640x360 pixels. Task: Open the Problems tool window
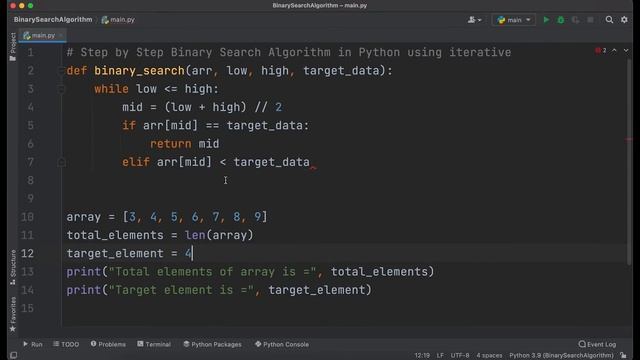pos(108,344)
